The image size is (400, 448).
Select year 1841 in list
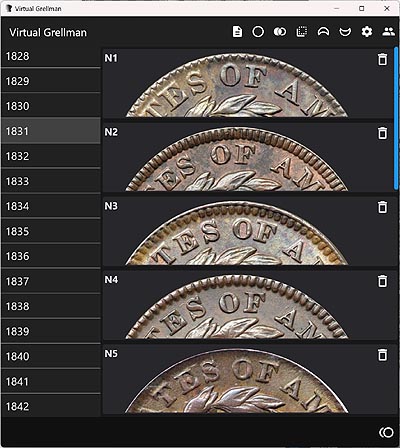click(x=51, y=381)
